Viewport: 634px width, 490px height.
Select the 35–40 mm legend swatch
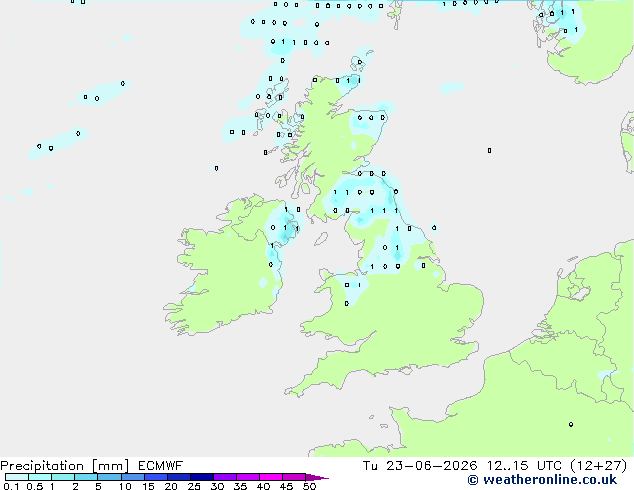(x=248, y=477)
